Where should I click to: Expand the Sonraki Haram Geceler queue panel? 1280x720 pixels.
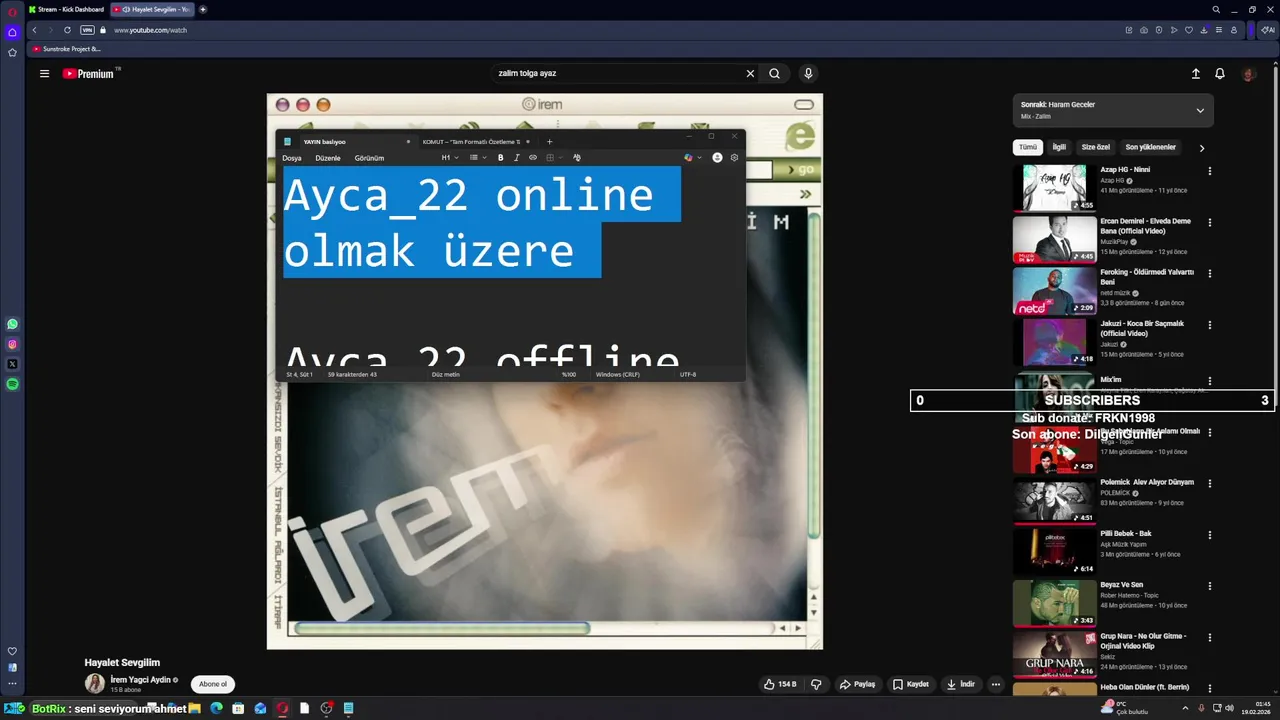tap(1200, 110)
